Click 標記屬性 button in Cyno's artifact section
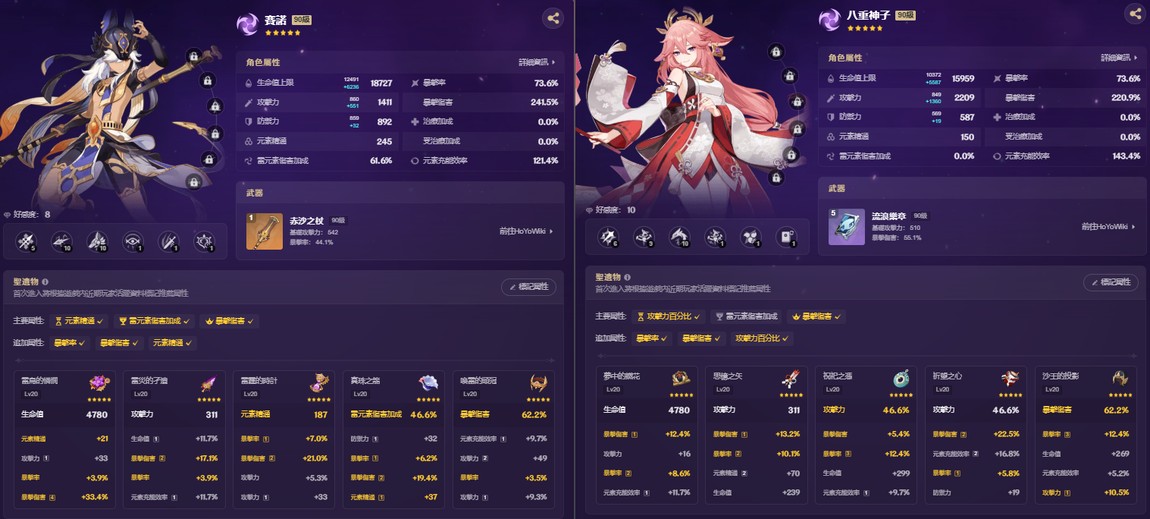The image size is (1150, 519). 529,287
